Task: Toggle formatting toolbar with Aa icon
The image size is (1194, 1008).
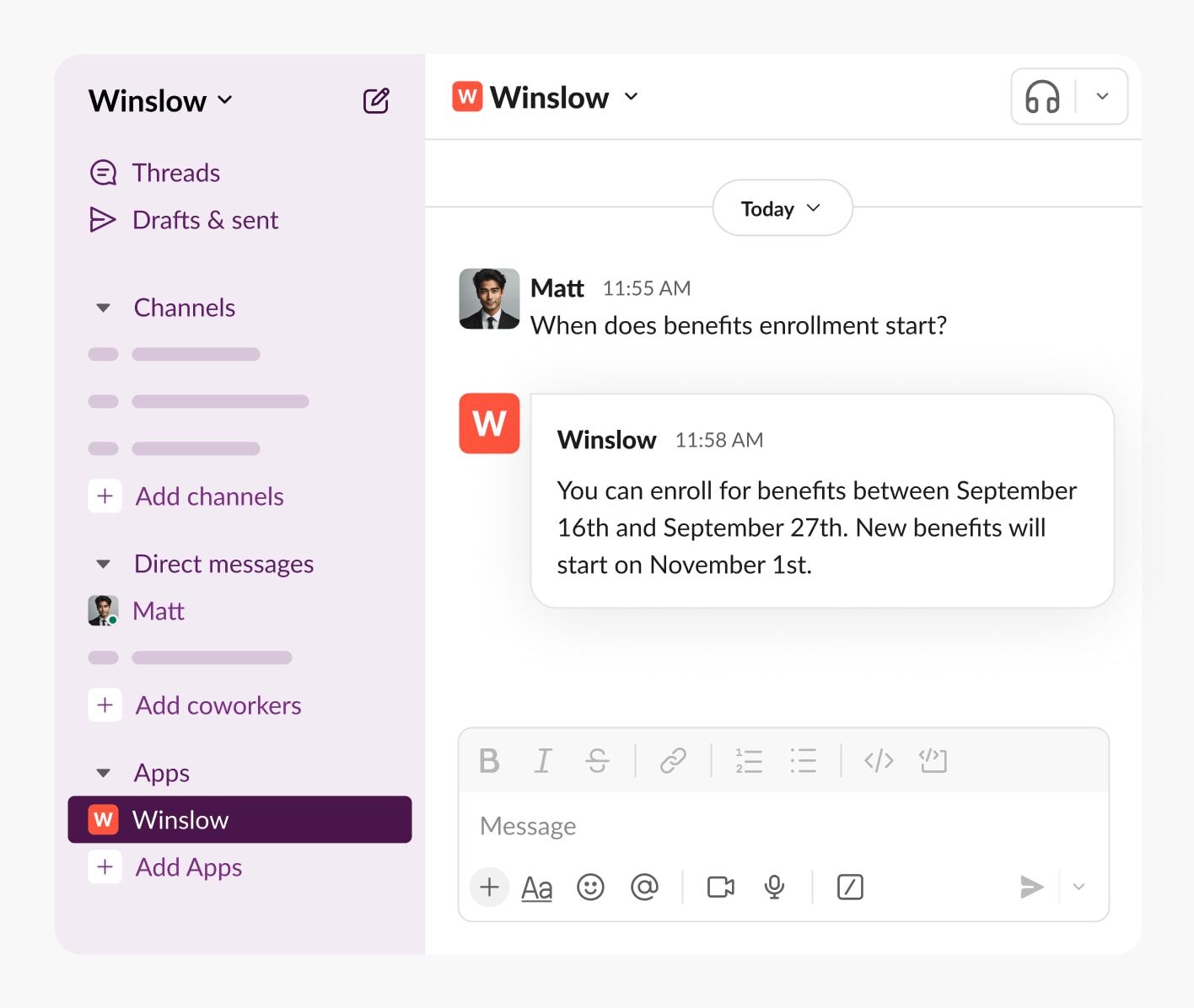Action: tap(537, 887)
